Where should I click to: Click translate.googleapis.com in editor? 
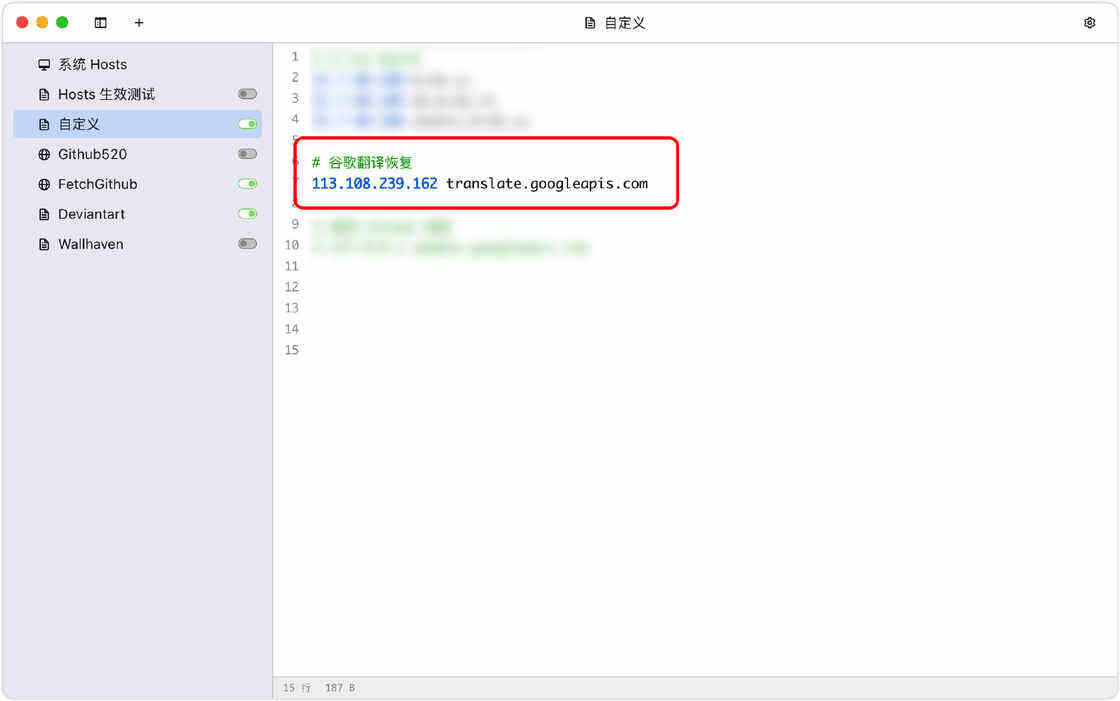coord(547,184)
